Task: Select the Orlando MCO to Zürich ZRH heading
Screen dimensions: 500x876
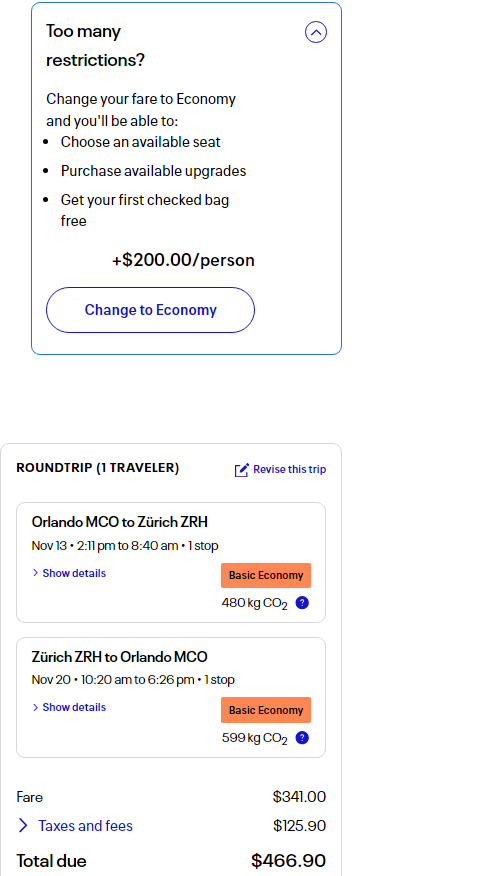Action: point(120,522)
